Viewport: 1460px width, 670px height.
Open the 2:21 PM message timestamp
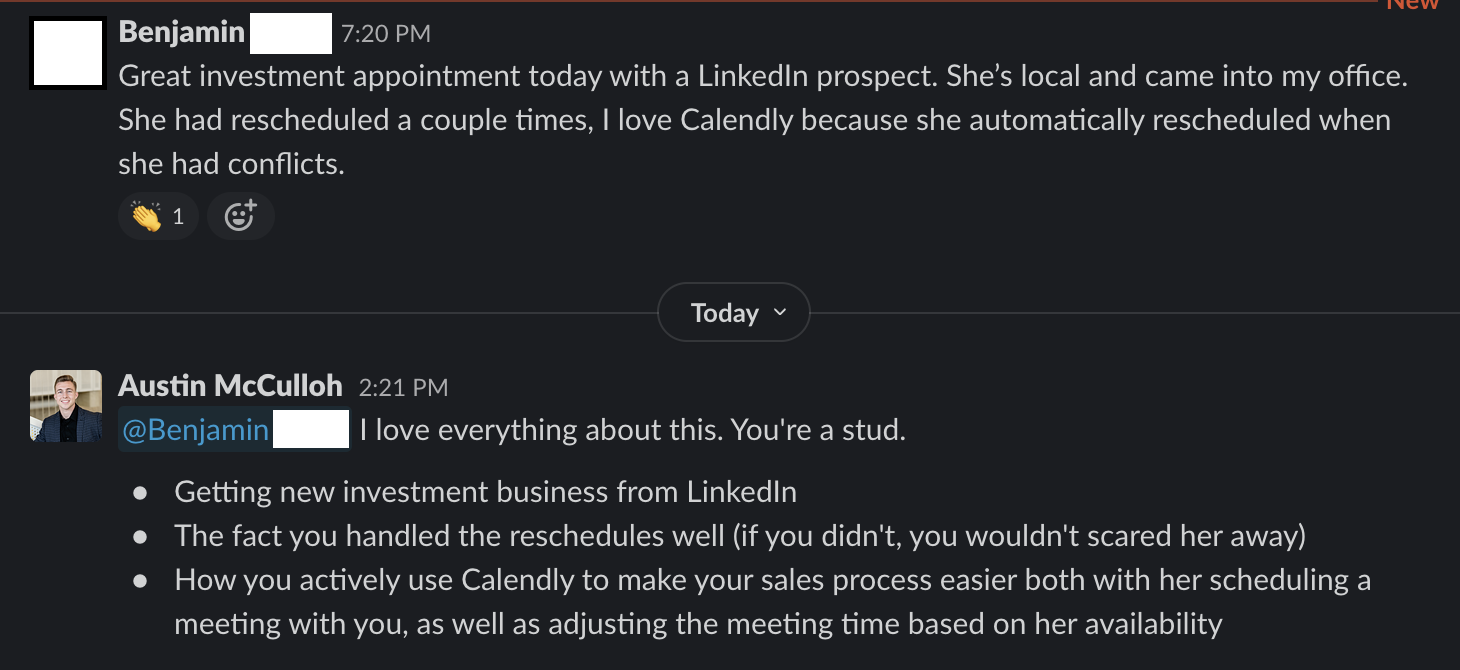[403, 387]
